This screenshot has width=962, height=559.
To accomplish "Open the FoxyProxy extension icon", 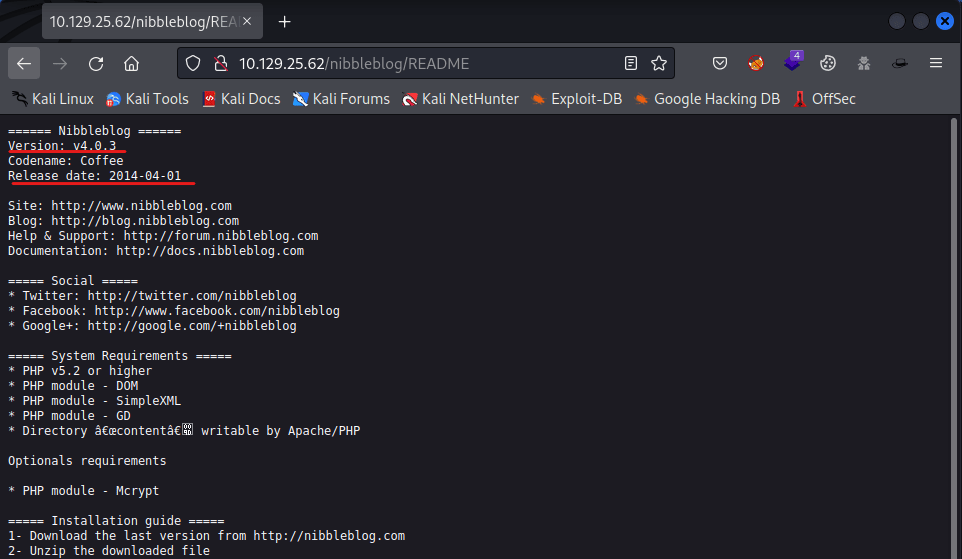I will tap(756, 63).
